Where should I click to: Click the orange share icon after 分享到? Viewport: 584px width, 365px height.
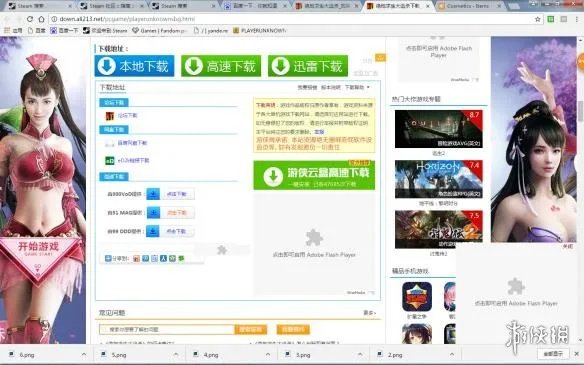pyautogui.click(x=136, y=258)
